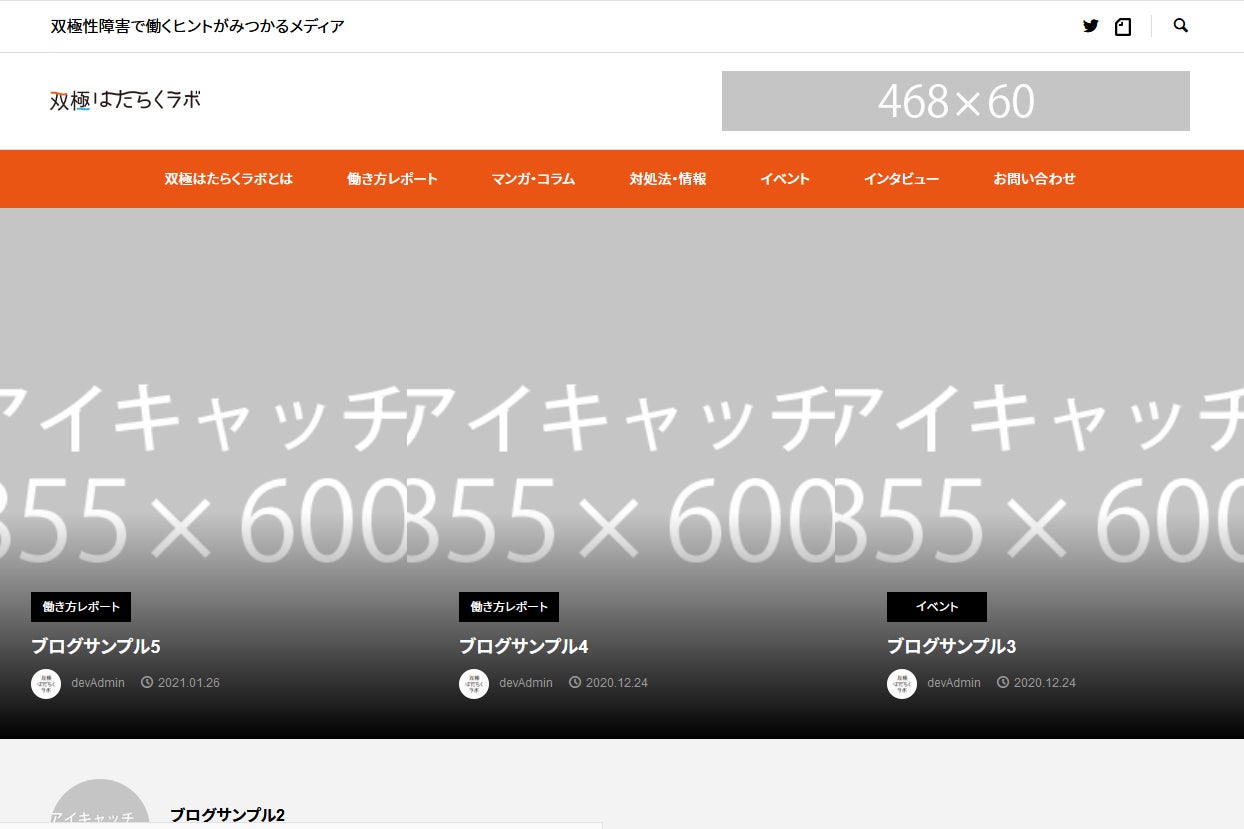Click the 468×60 banner advertisement
Screen dimensions: 1244x829
(x=955, y=101)
